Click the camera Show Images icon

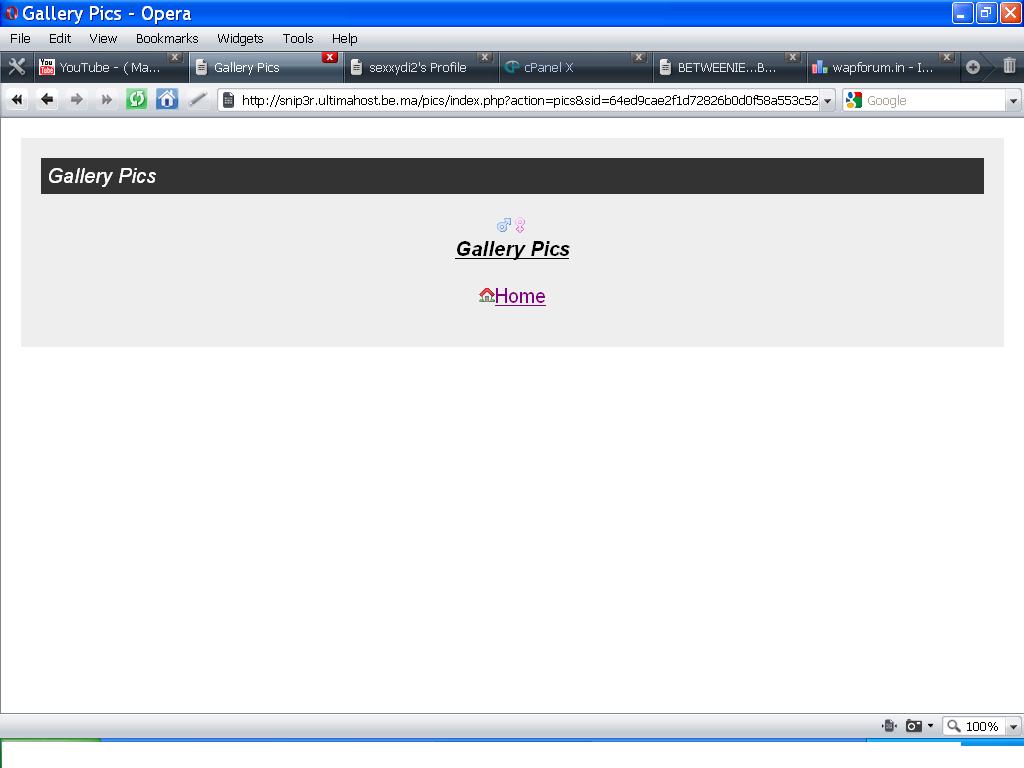[x=913, y=726]
